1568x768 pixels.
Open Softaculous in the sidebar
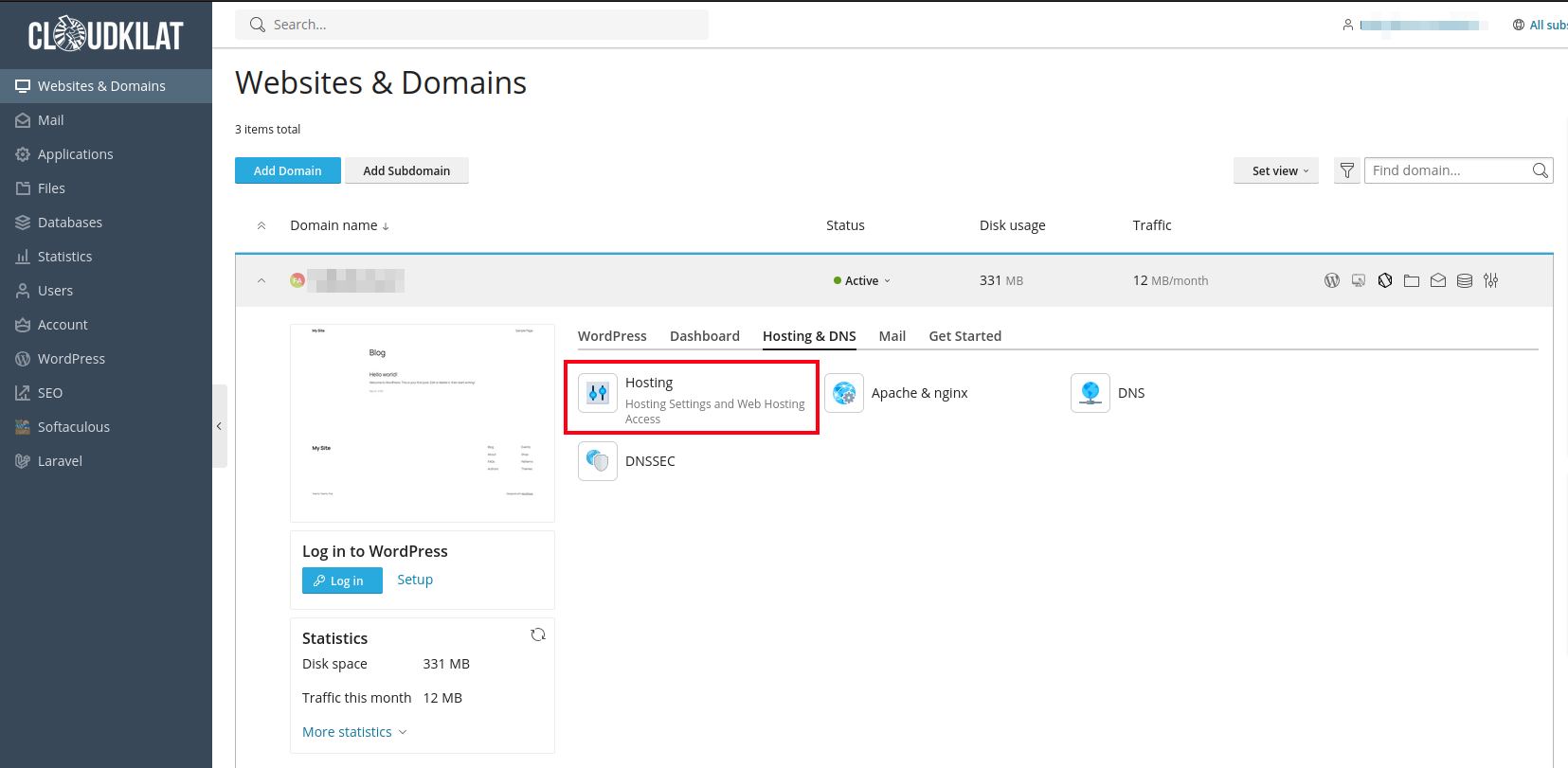coord(106,427)
